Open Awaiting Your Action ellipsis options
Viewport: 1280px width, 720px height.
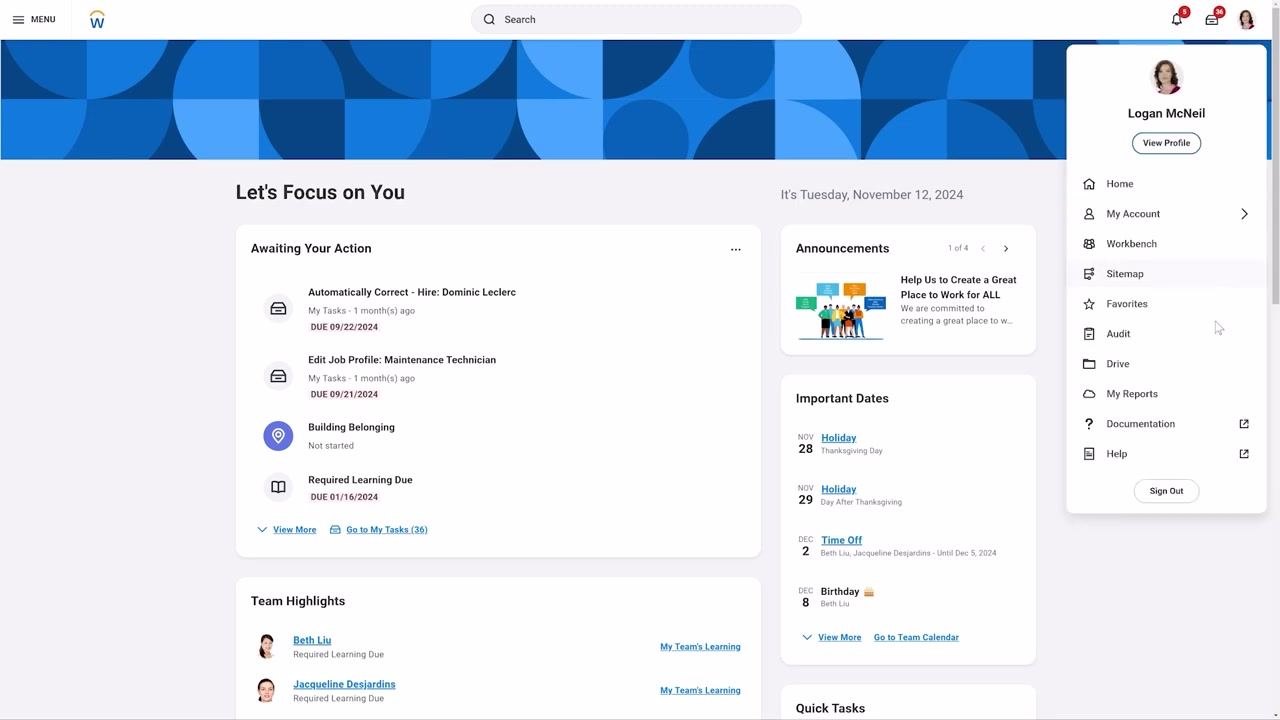tap(736, 250)
